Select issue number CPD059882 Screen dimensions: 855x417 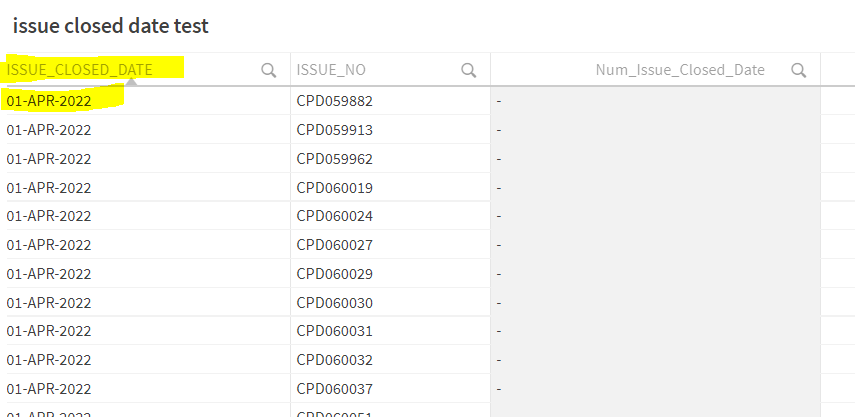334,101
